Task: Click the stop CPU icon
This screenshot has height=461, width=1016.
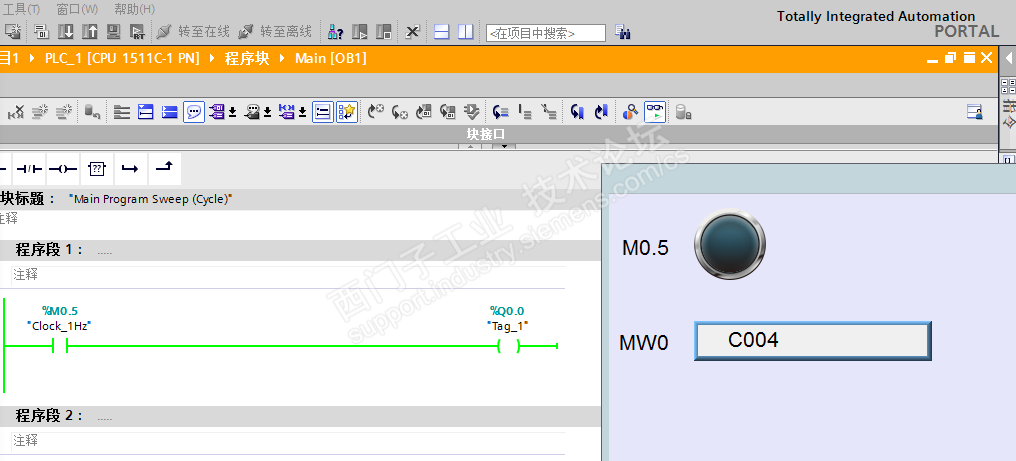Action: tap(384, 31)
